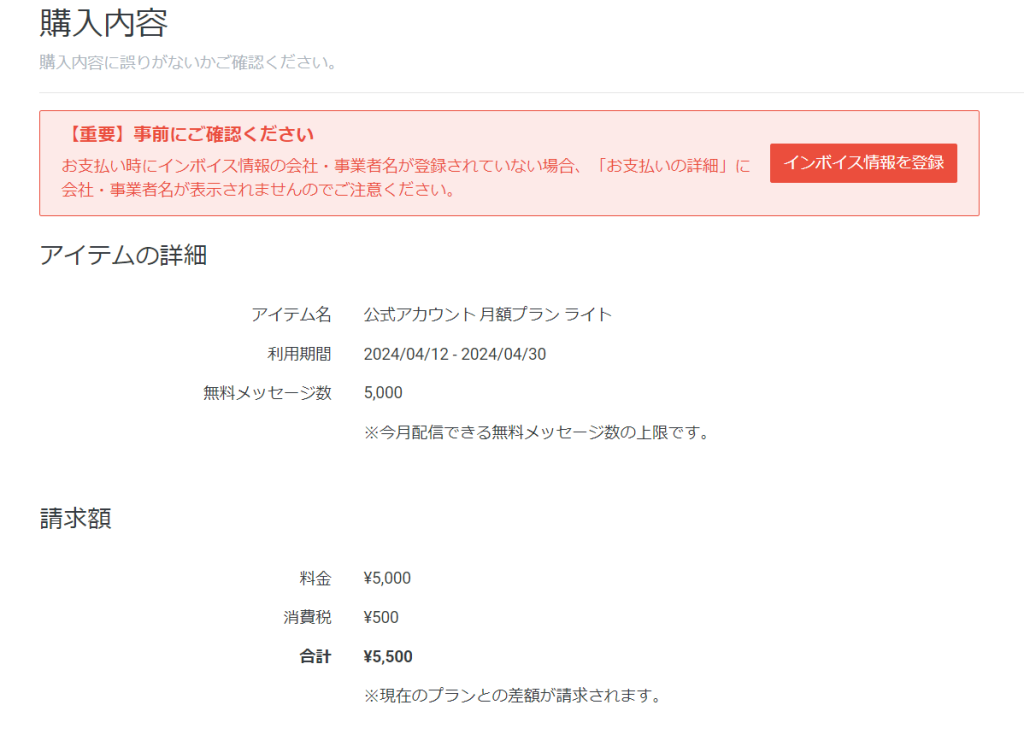The height and width of the screenshot is (752, 1024).
Task: Select the total amount ¥5,500
Action: 389,656
